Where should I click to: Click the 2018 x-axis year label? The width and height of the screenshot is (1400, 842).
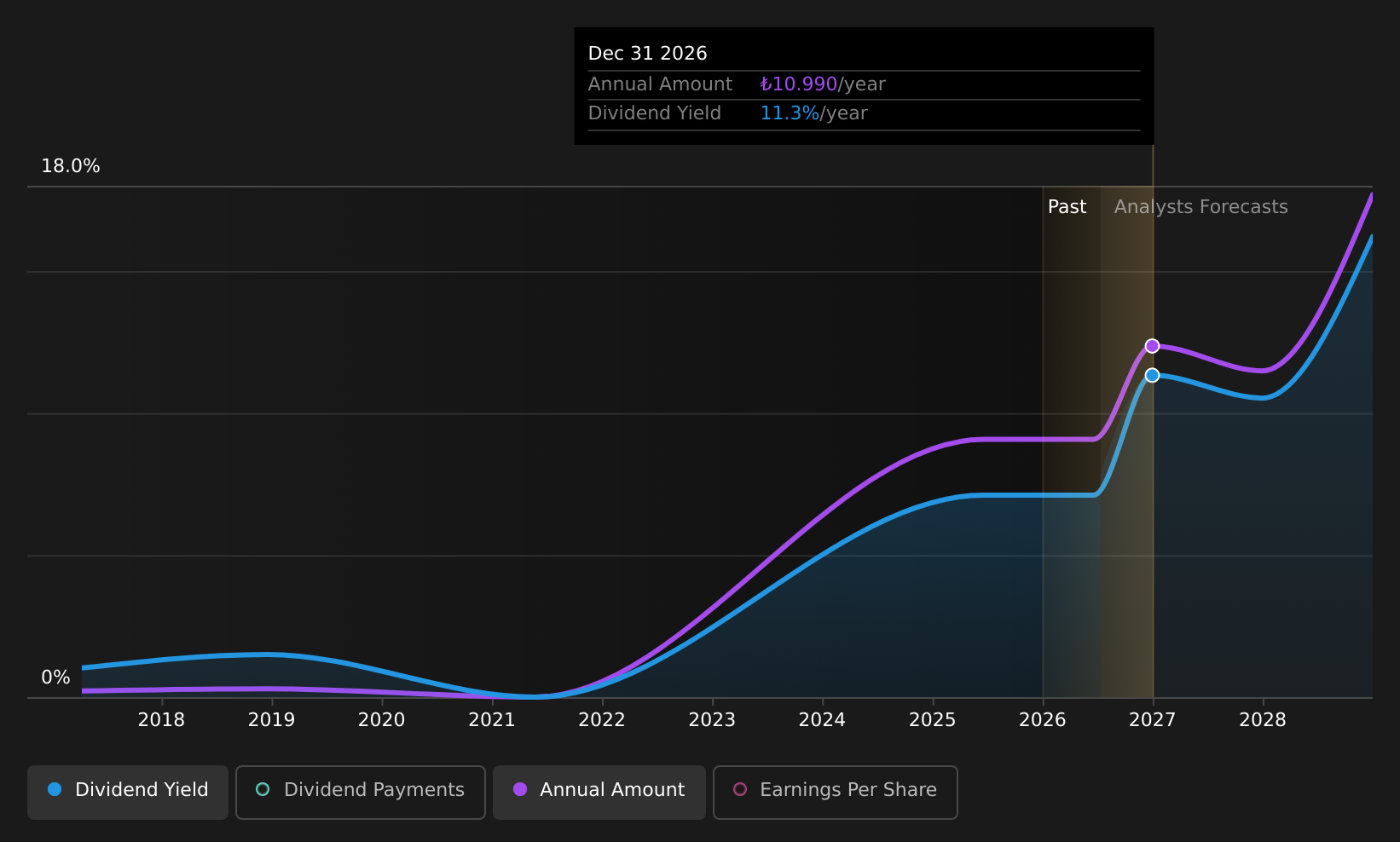[161, 720]
